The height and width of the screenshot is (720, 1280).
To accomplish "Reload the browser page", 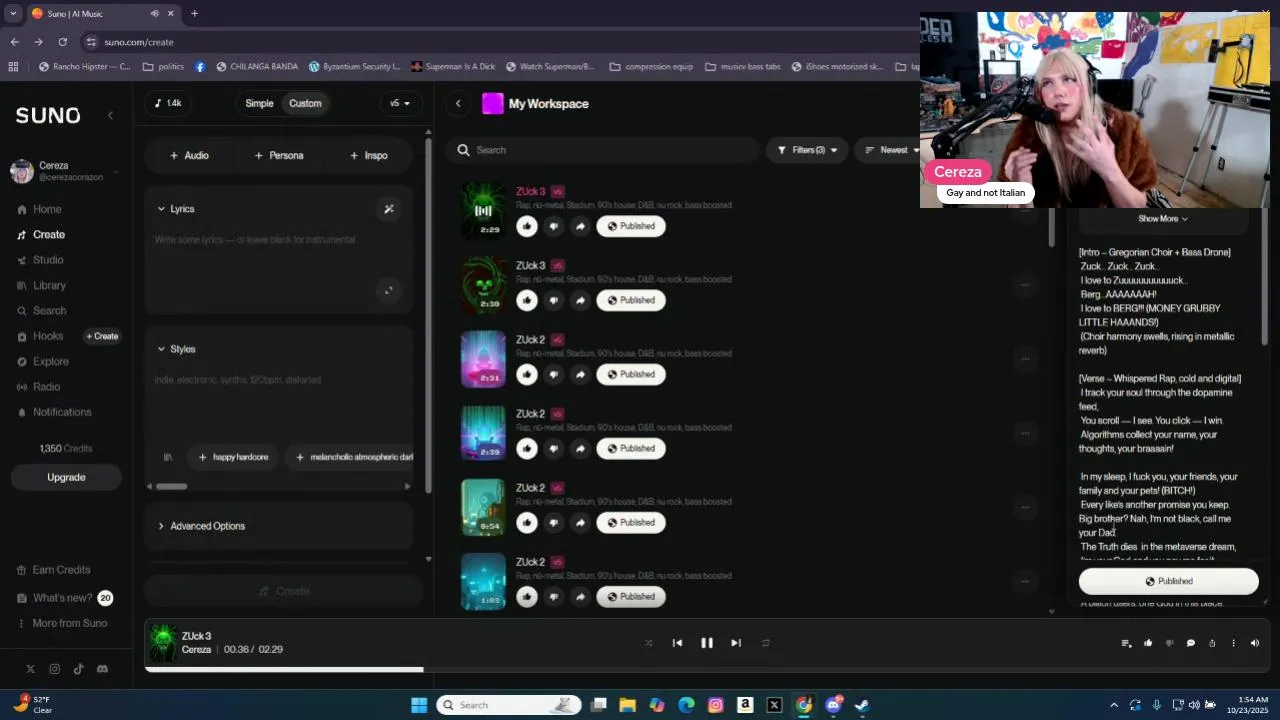I will pos(62,42).
